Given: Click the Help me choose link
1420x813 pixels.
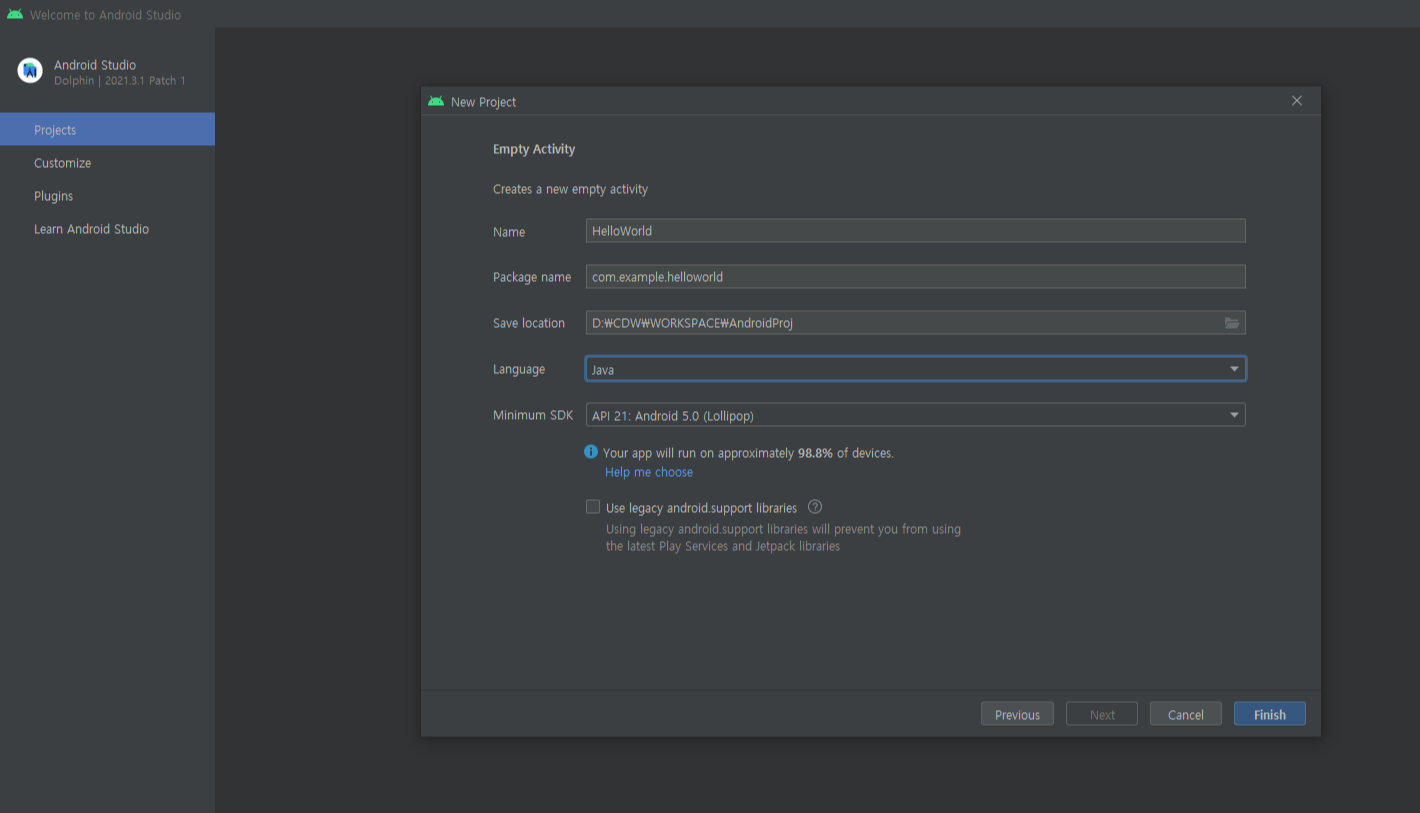Looking at the screenshot, I should (x=649, y=472).
